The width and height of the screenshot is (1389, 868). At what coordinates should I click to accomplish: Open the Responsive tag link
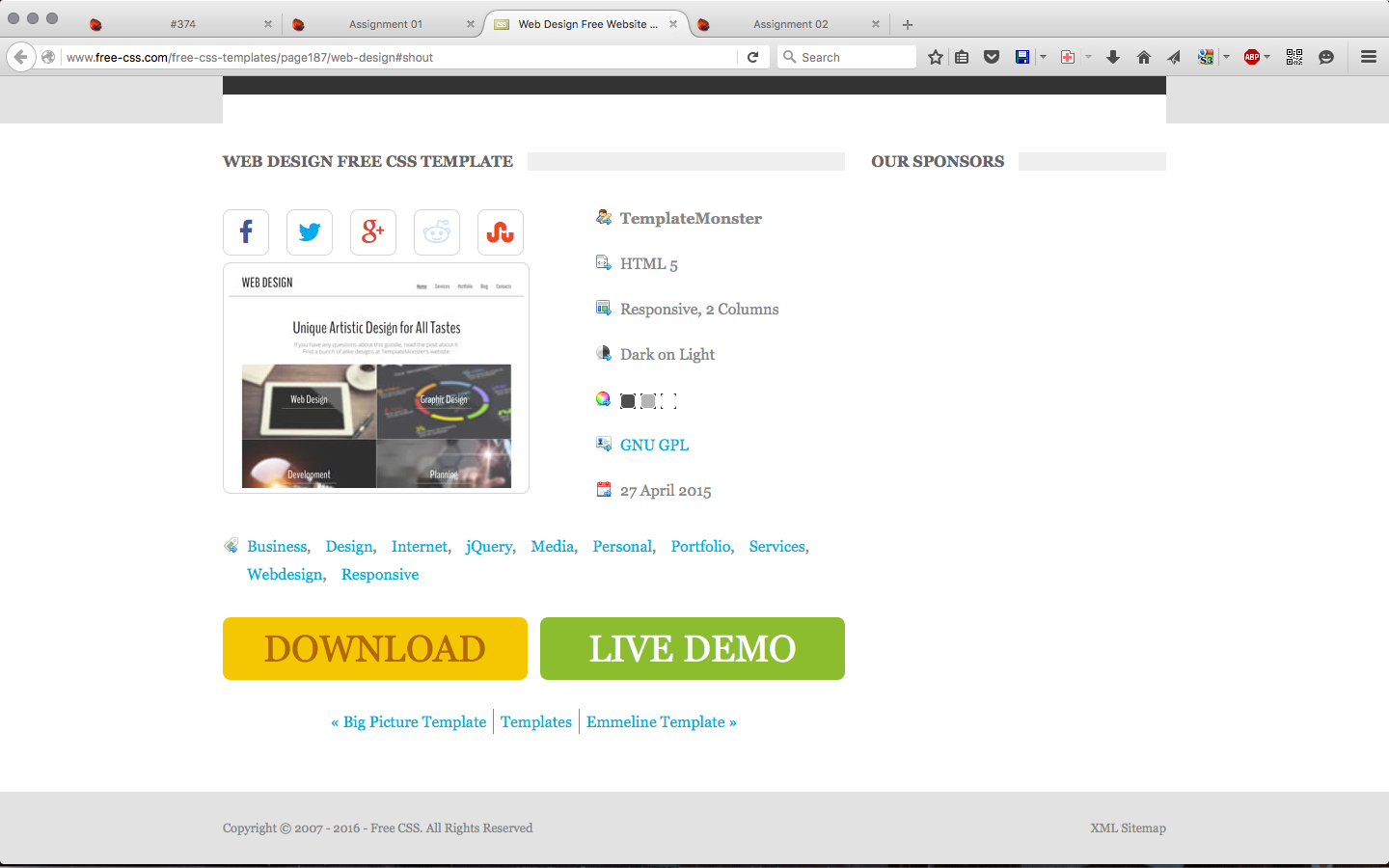point(380,574)
